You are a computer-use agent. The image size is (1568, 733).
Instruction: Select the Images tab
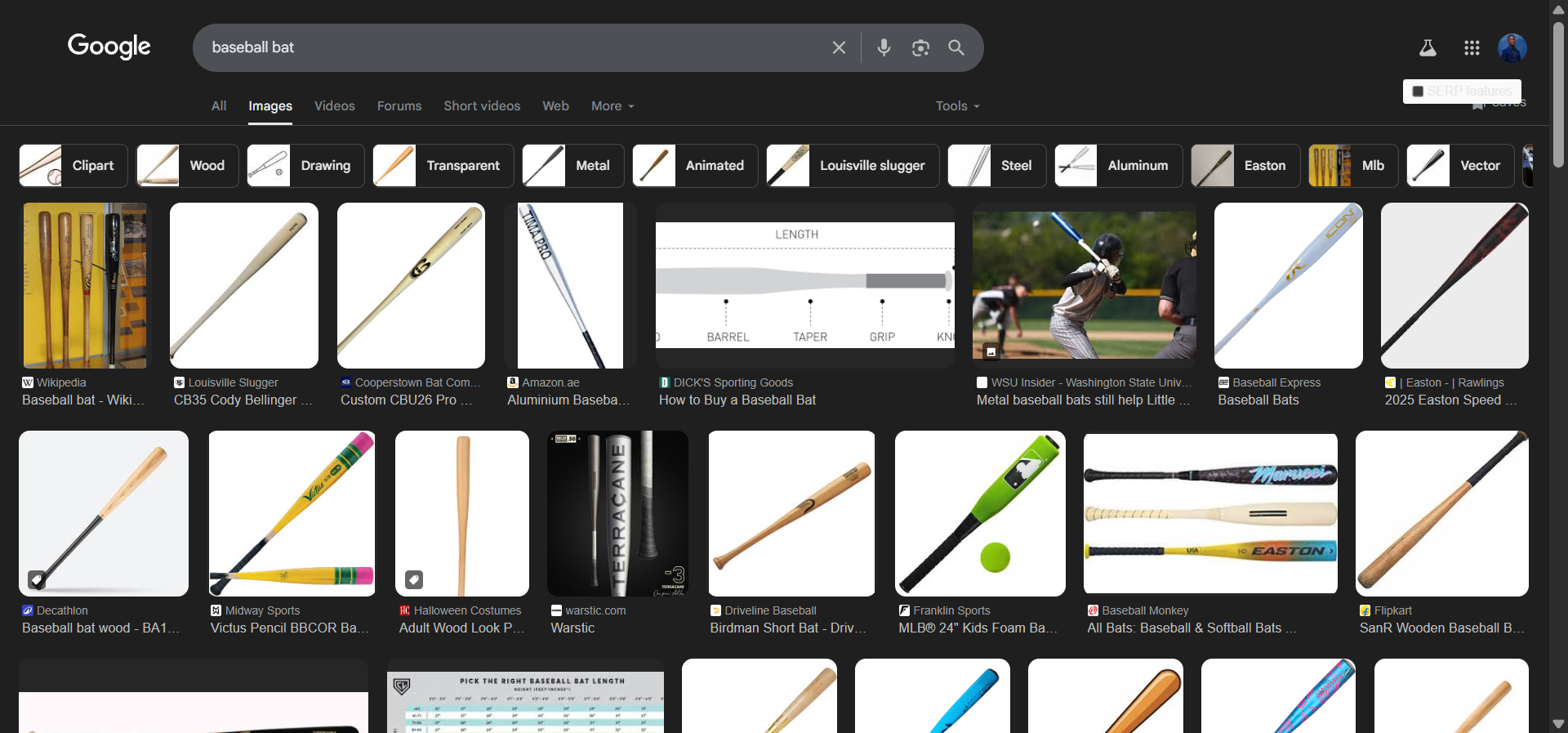[270, 106]
